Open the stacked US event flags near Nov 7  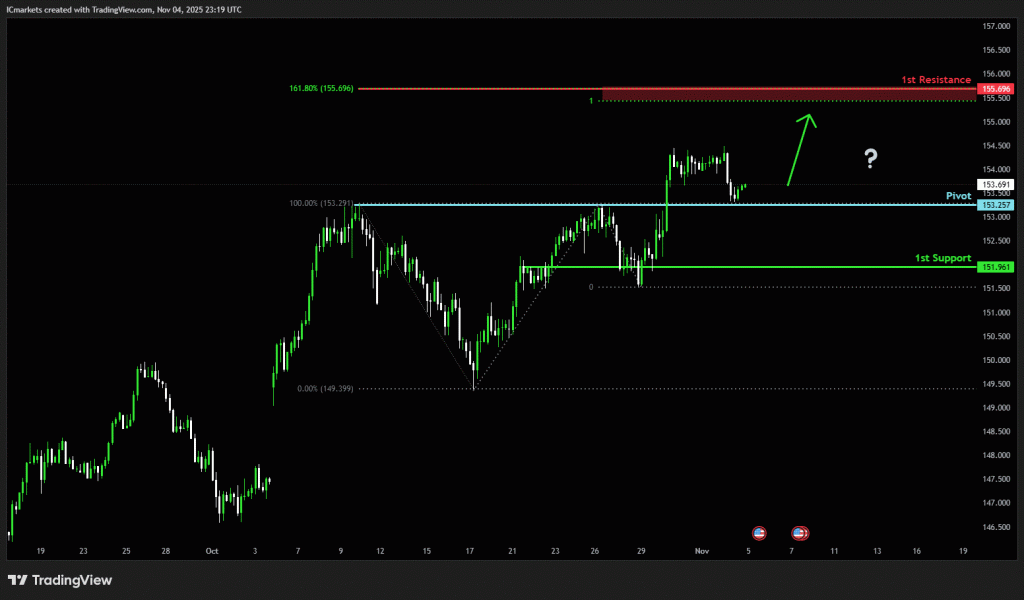[x=800, y=533]
